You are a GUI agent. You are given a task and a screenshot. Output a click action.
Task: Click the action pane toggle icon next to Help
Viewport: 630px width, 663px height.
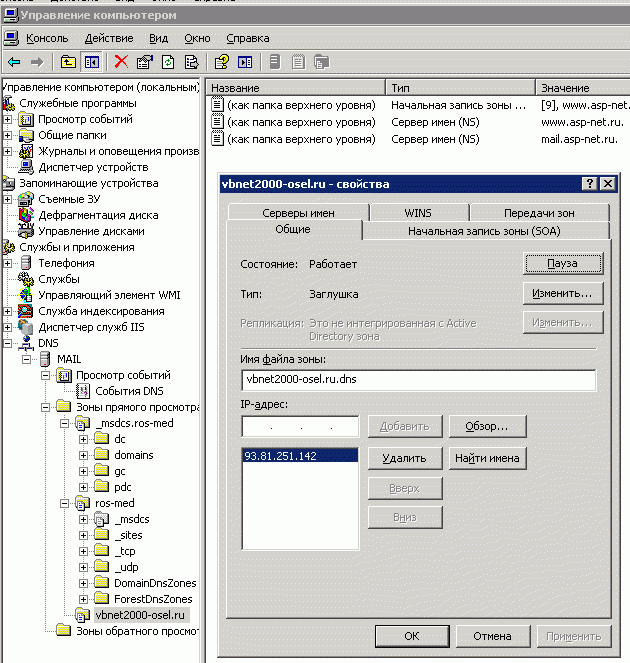[245, 62]
